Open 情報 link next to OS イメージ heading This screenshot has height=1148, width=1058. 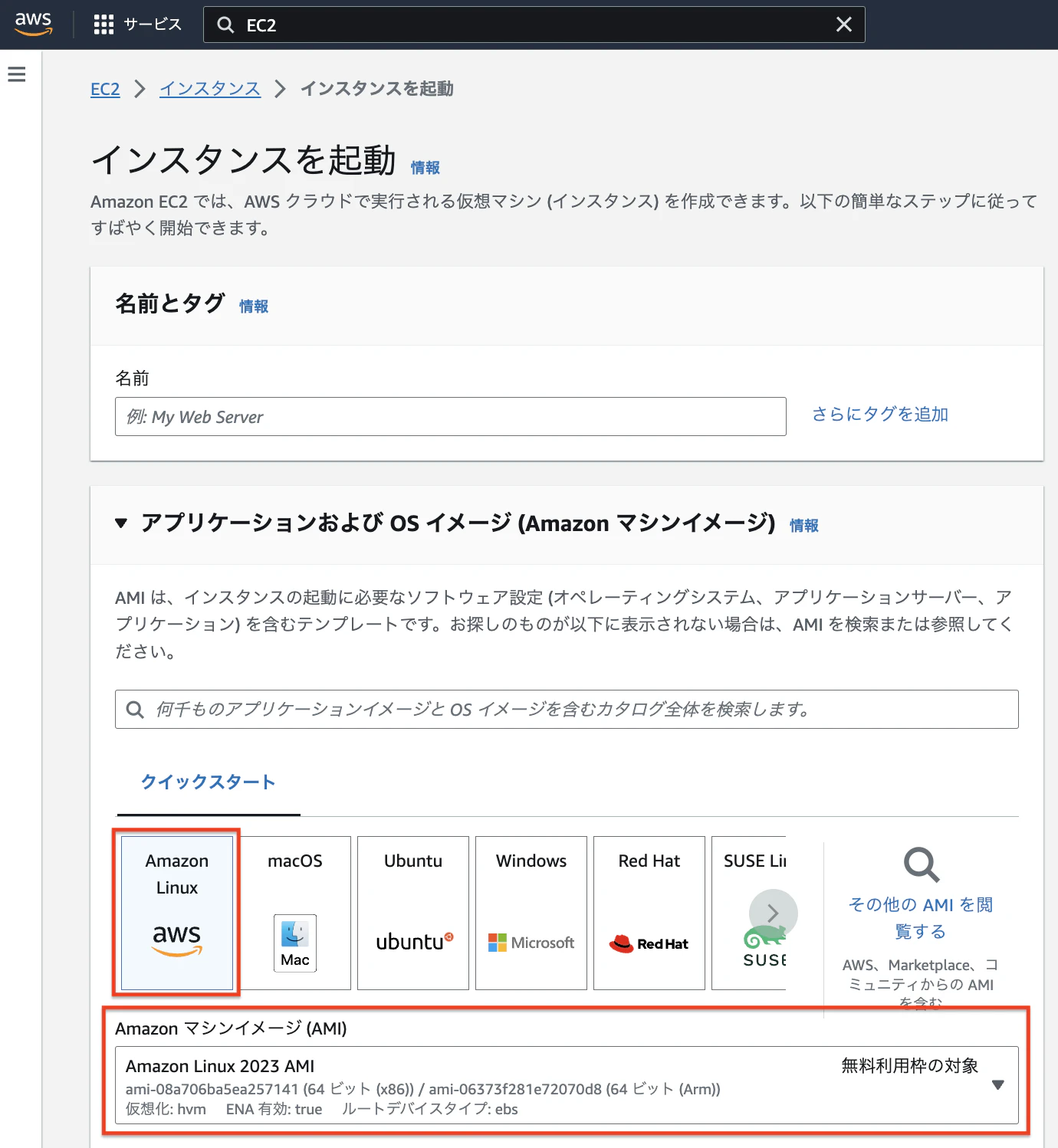(x=804, y=526)
